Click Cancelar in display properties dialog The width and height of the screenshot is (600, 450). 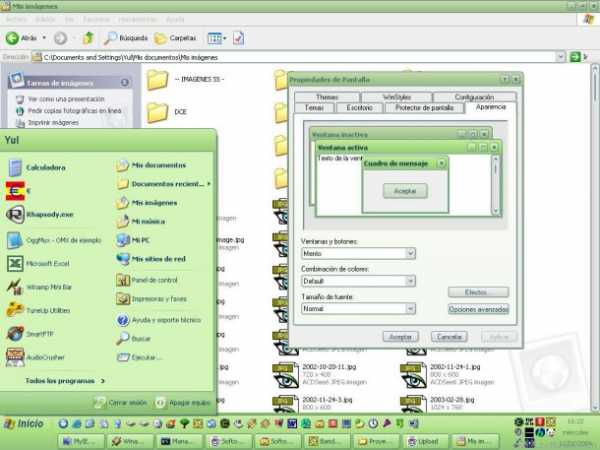pyautogui.click(x=449, y=337)
